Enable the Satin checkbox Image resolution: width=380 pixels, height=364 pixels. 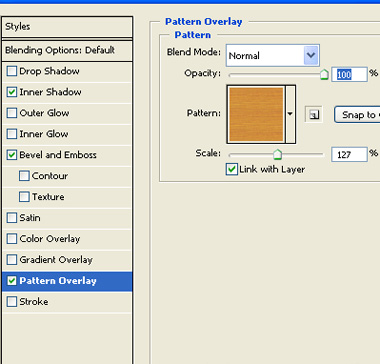(x=12, y=218)
